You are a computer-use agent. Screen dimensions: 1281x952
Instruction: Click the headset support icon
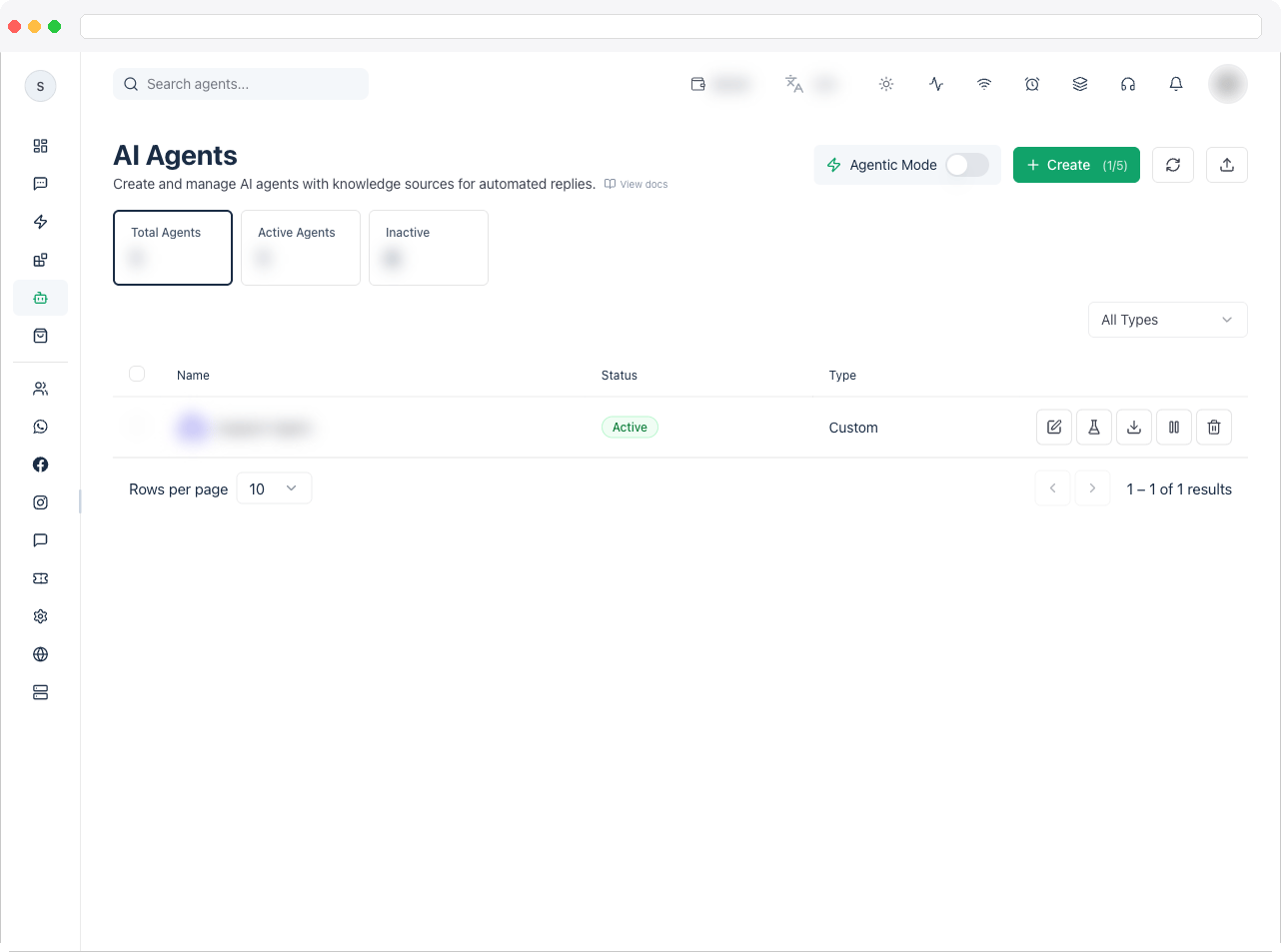(1128, 84)
